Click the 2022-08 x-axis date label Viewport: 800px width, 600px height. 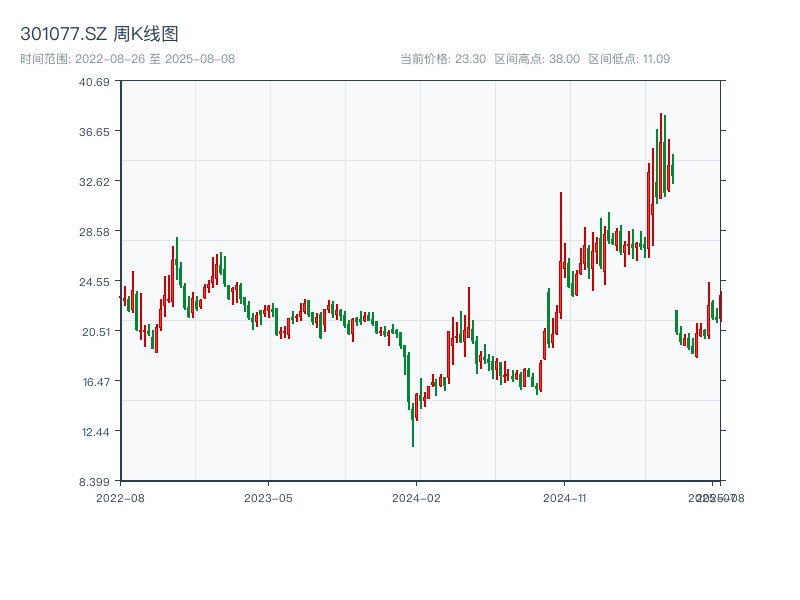click(120, 497)
